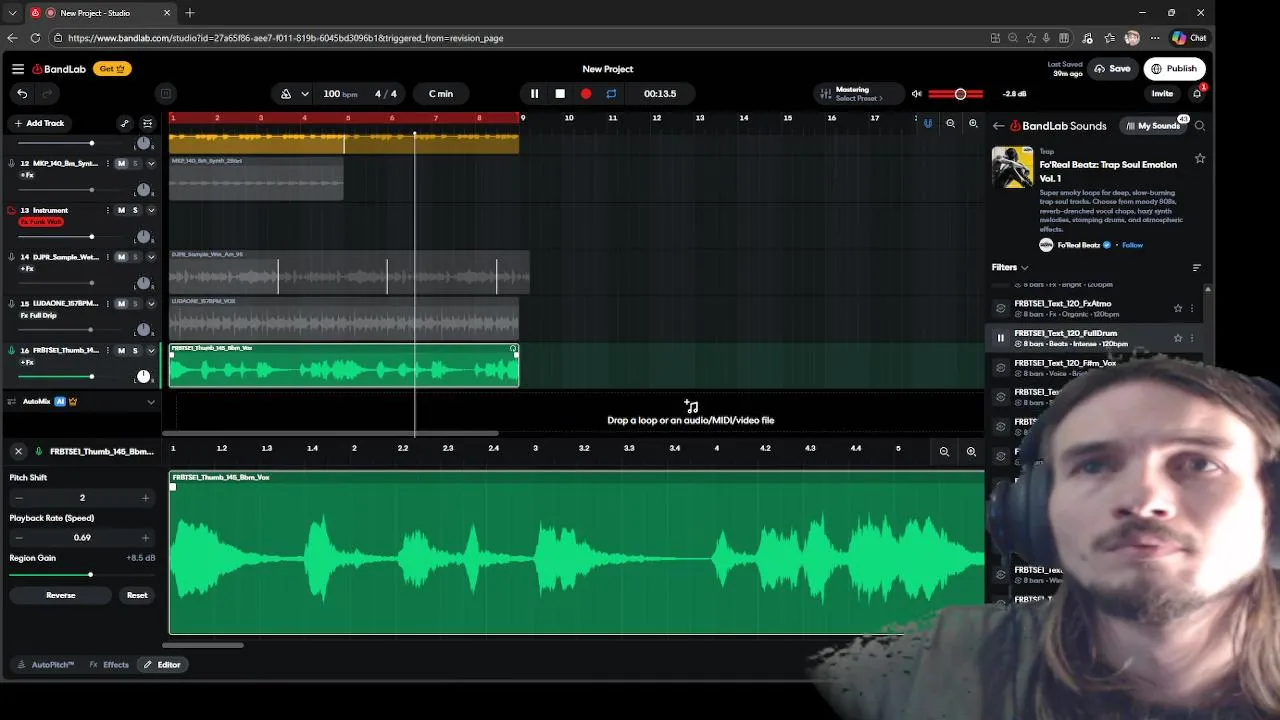Zoom out the editor waveform view
1280x720 pixels.
[x=944, y=452]
